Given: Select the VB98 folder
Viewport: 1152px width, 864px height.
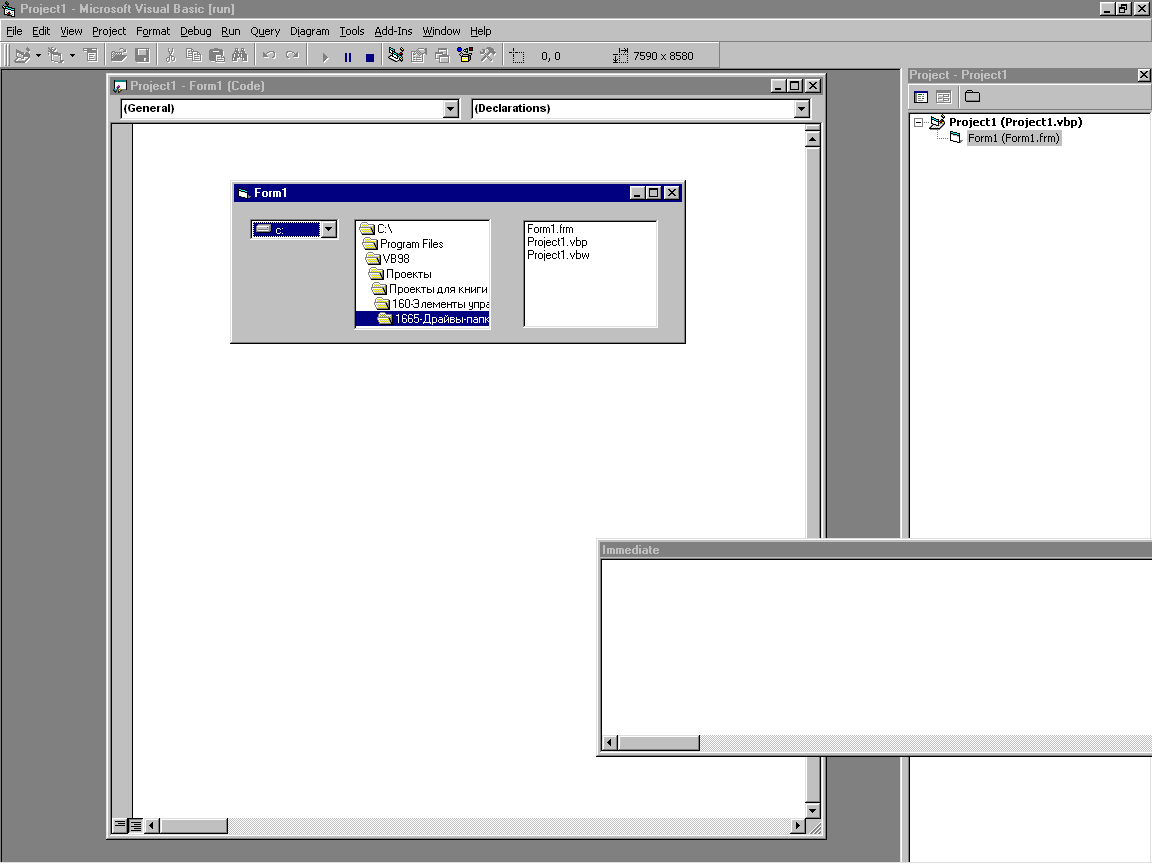Looking at the screenshot, I should pyautogui.click(x=423, y=259).
